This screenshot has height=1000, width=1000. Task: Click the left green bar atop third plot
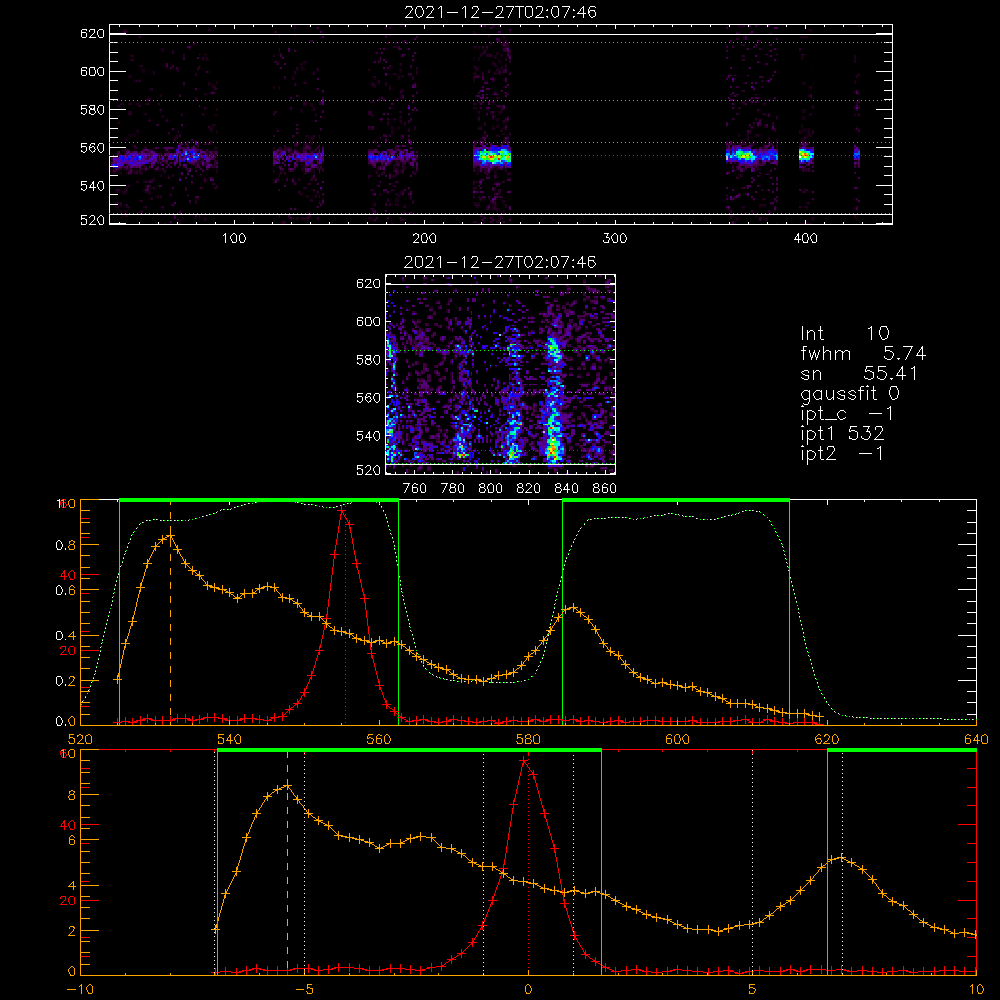tap(259, 500)
